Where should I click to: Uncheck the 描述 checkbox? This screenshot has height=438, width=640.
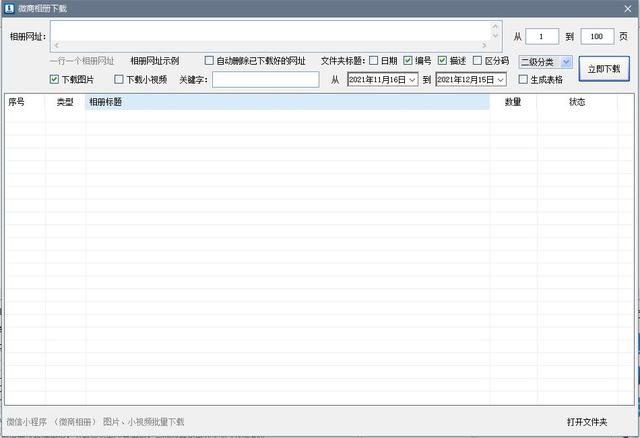point(441,61)
